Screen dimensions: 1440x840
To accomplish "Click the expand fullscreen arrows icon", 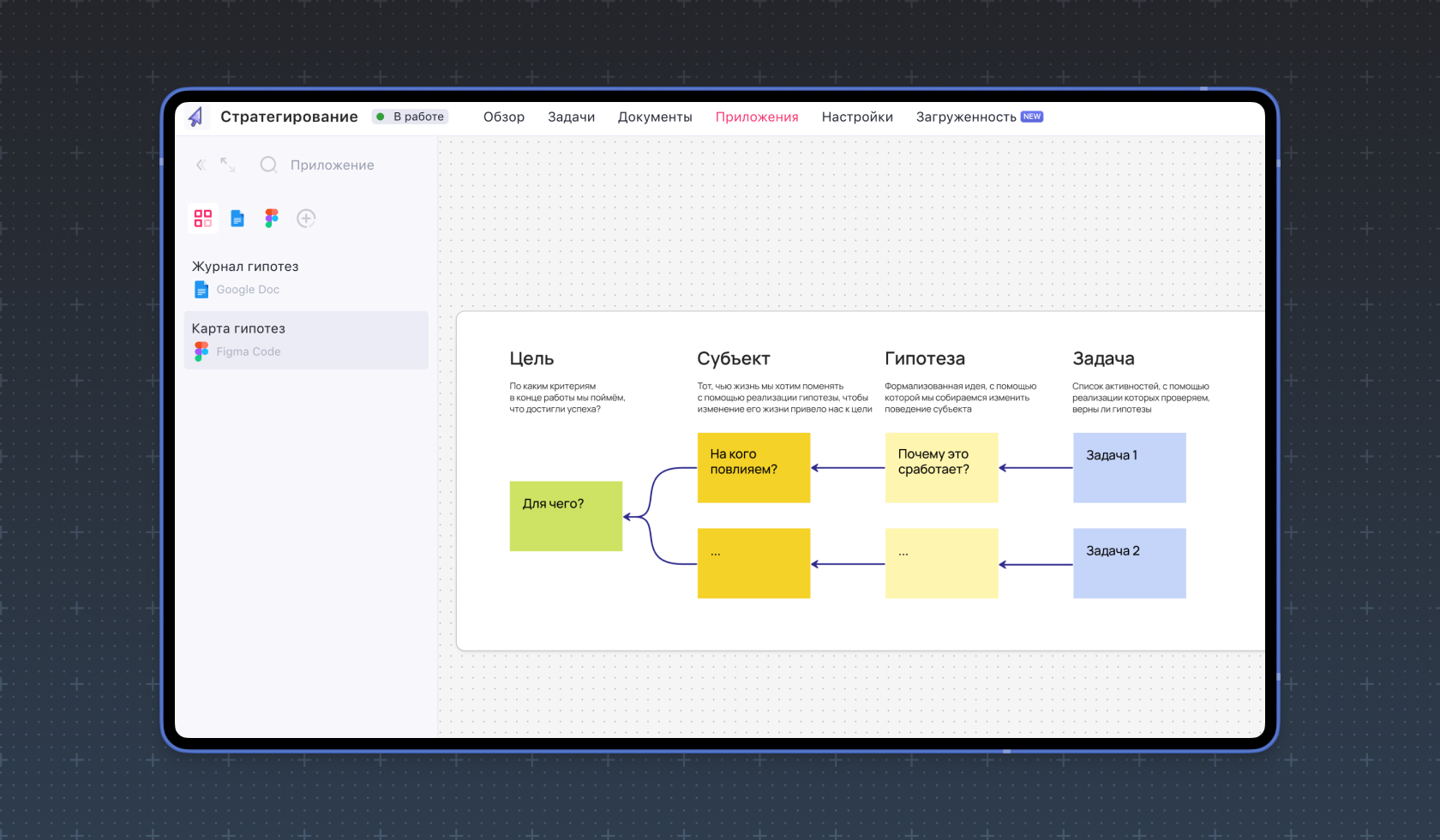I will [x=228, y=165].
